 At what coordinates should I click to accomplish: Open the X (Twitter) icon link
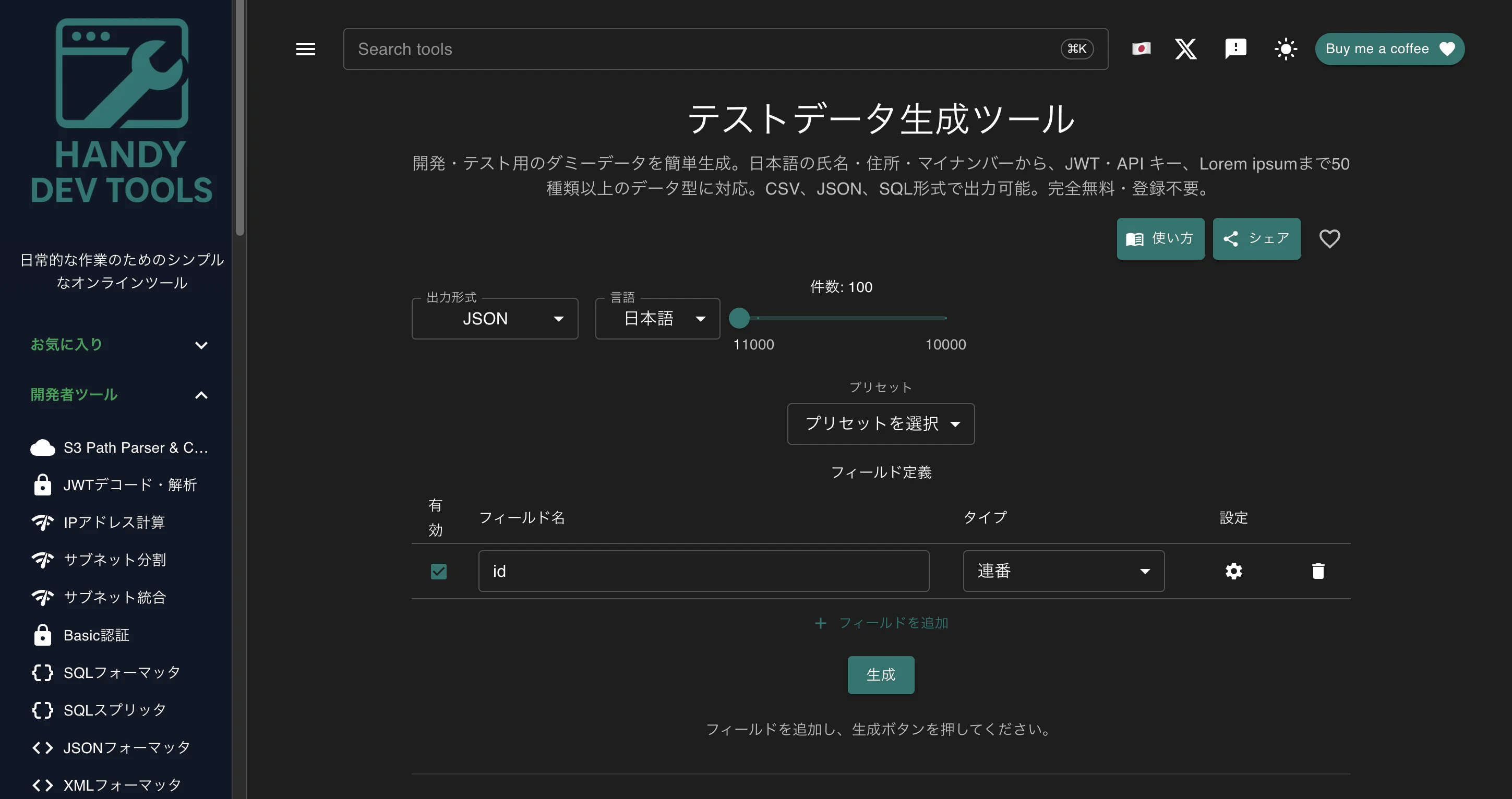click(x=1185, y=49)
